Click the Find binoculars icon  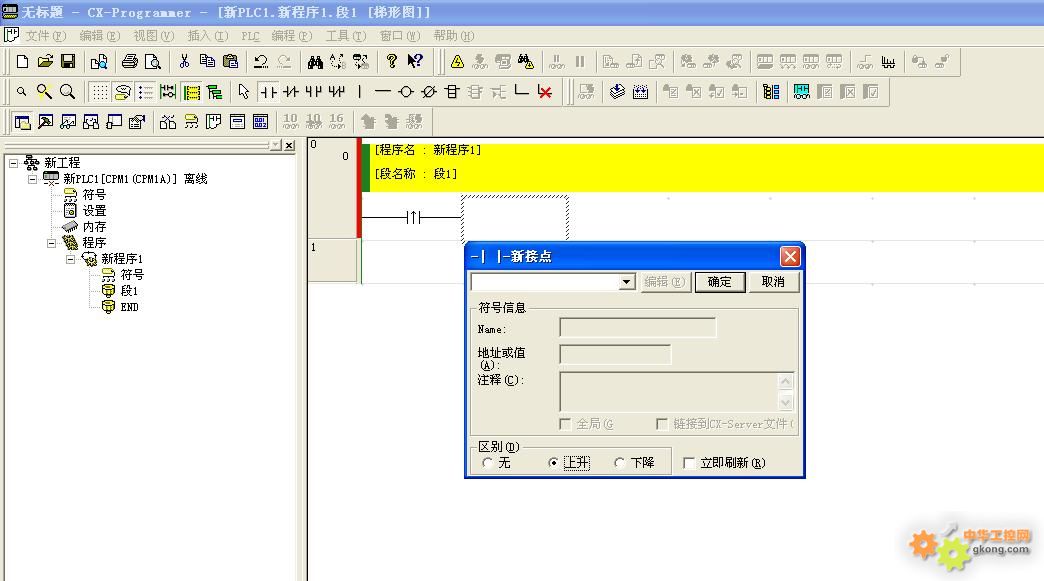coord(315,62)
